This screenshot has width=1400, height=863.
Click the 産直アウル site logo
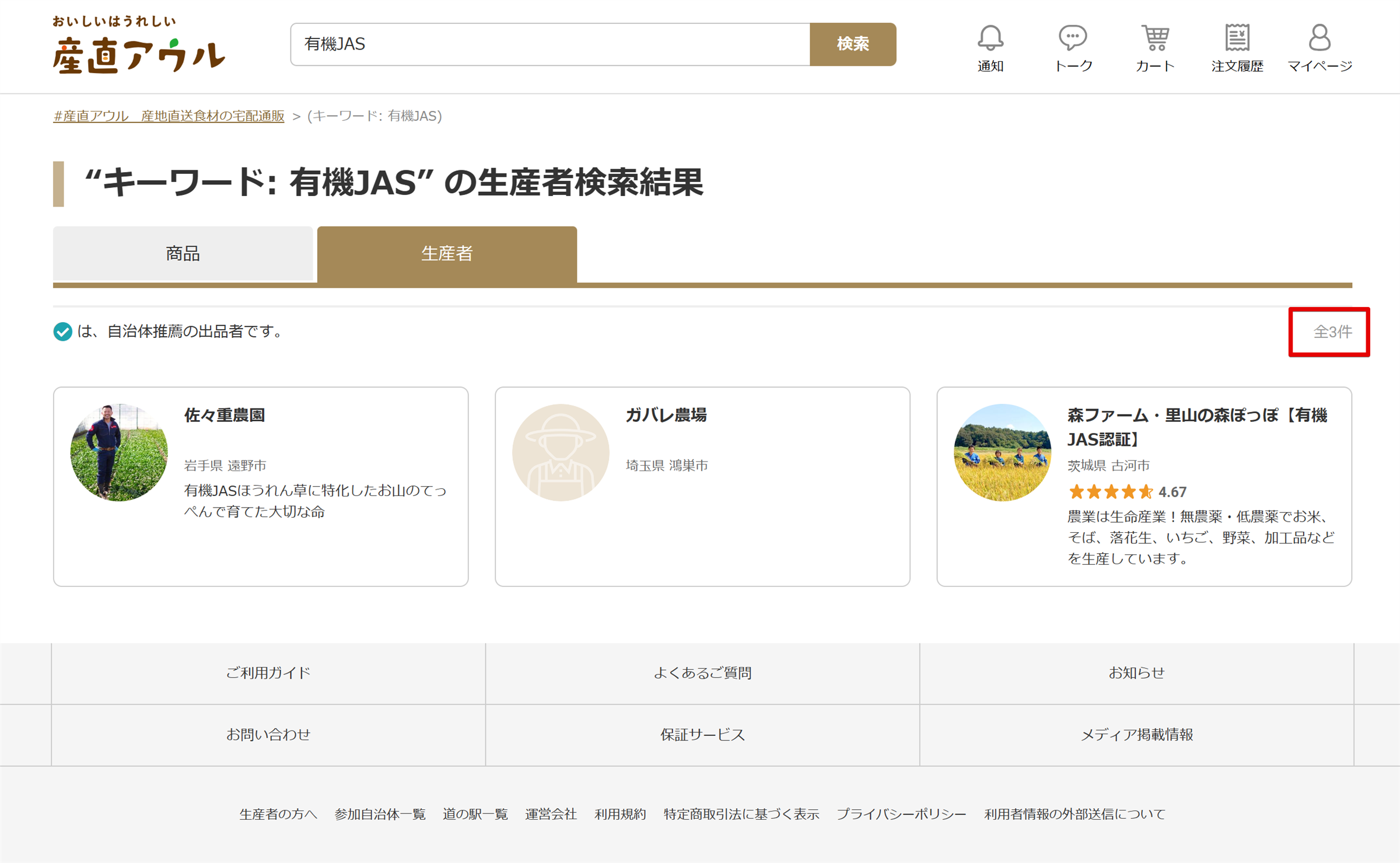click(139, 44)
